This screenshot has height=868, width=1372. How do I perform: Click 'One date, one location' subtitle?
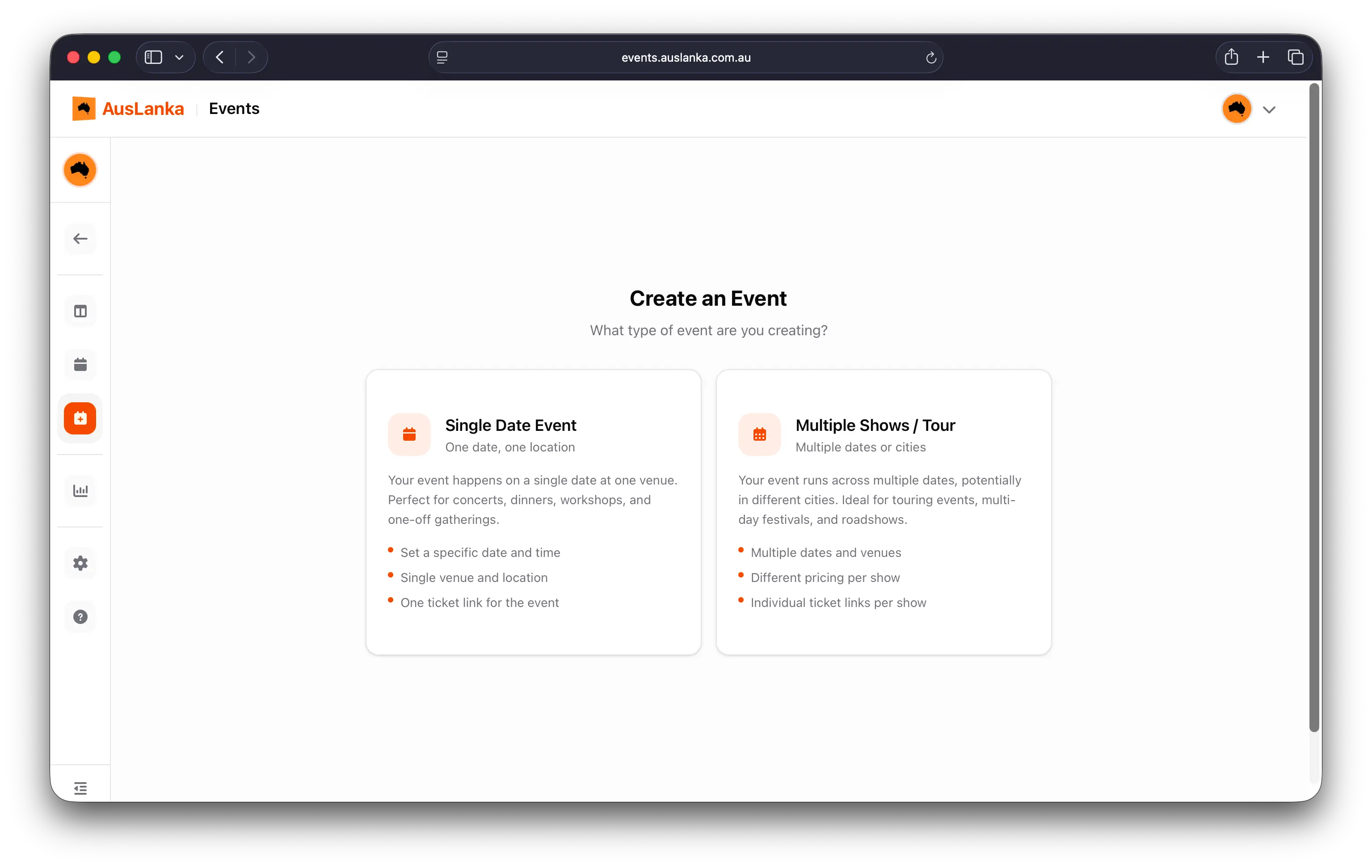coord(510,447)
